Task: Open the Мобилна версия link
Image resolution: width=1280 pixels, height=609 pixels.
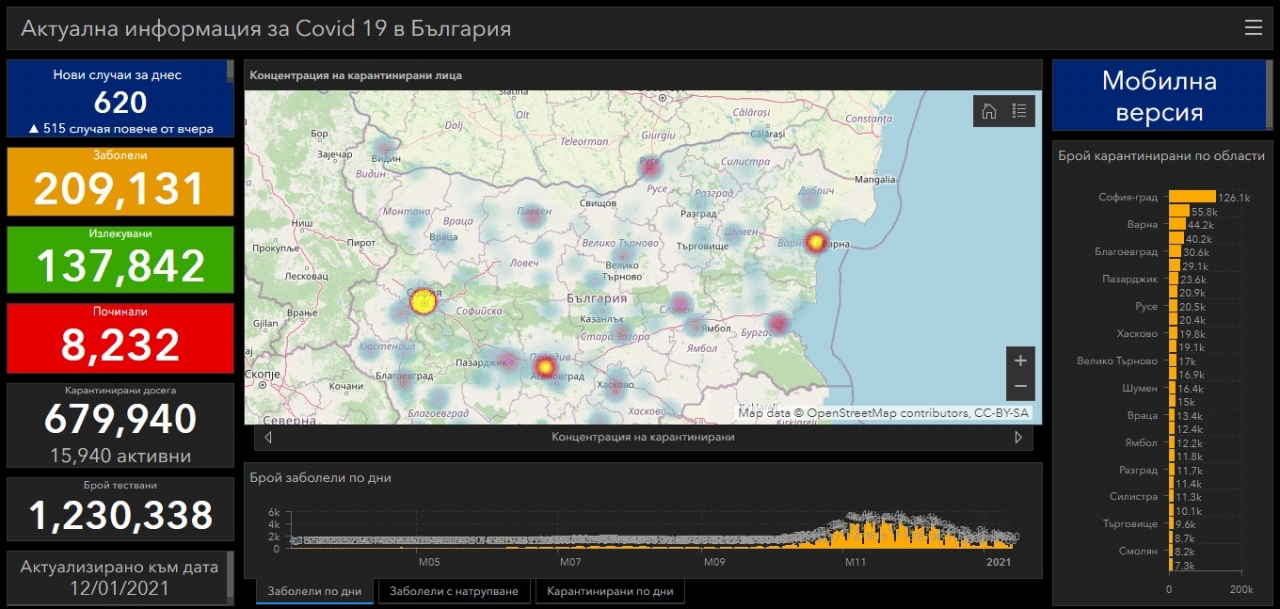Action: [1159, 96]
